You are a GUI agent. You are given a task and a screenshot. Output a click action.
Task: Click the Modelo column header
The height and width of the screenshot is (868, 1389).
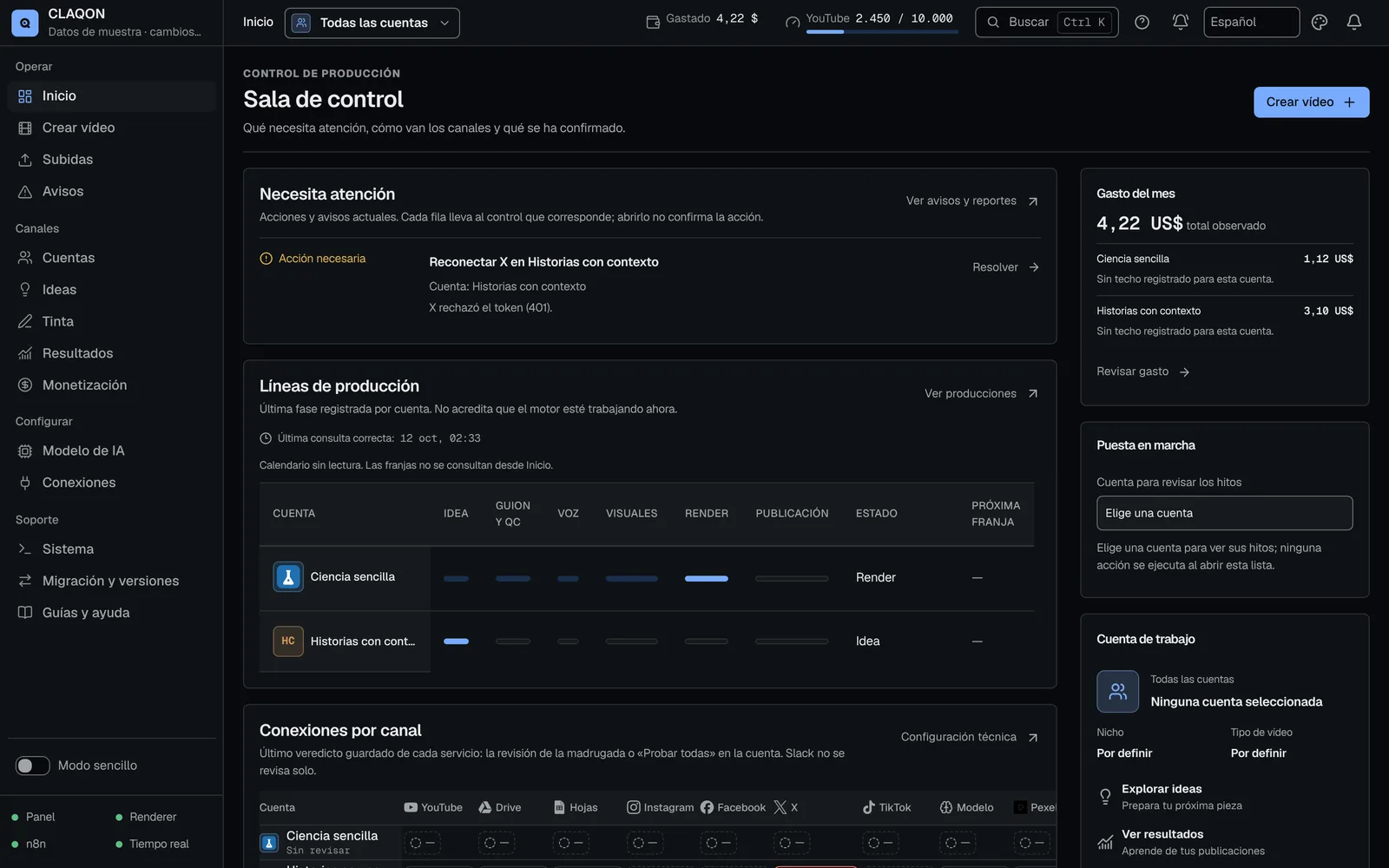(x=966, y=807)
